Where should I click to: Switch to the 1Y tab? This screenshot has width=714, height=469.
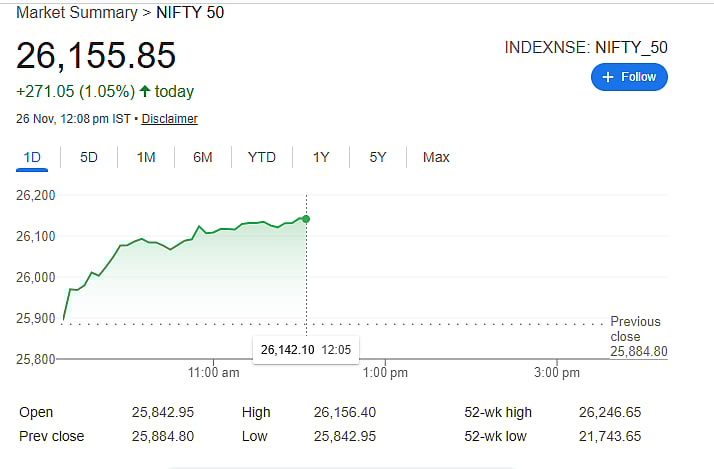[x=321, y=157]
